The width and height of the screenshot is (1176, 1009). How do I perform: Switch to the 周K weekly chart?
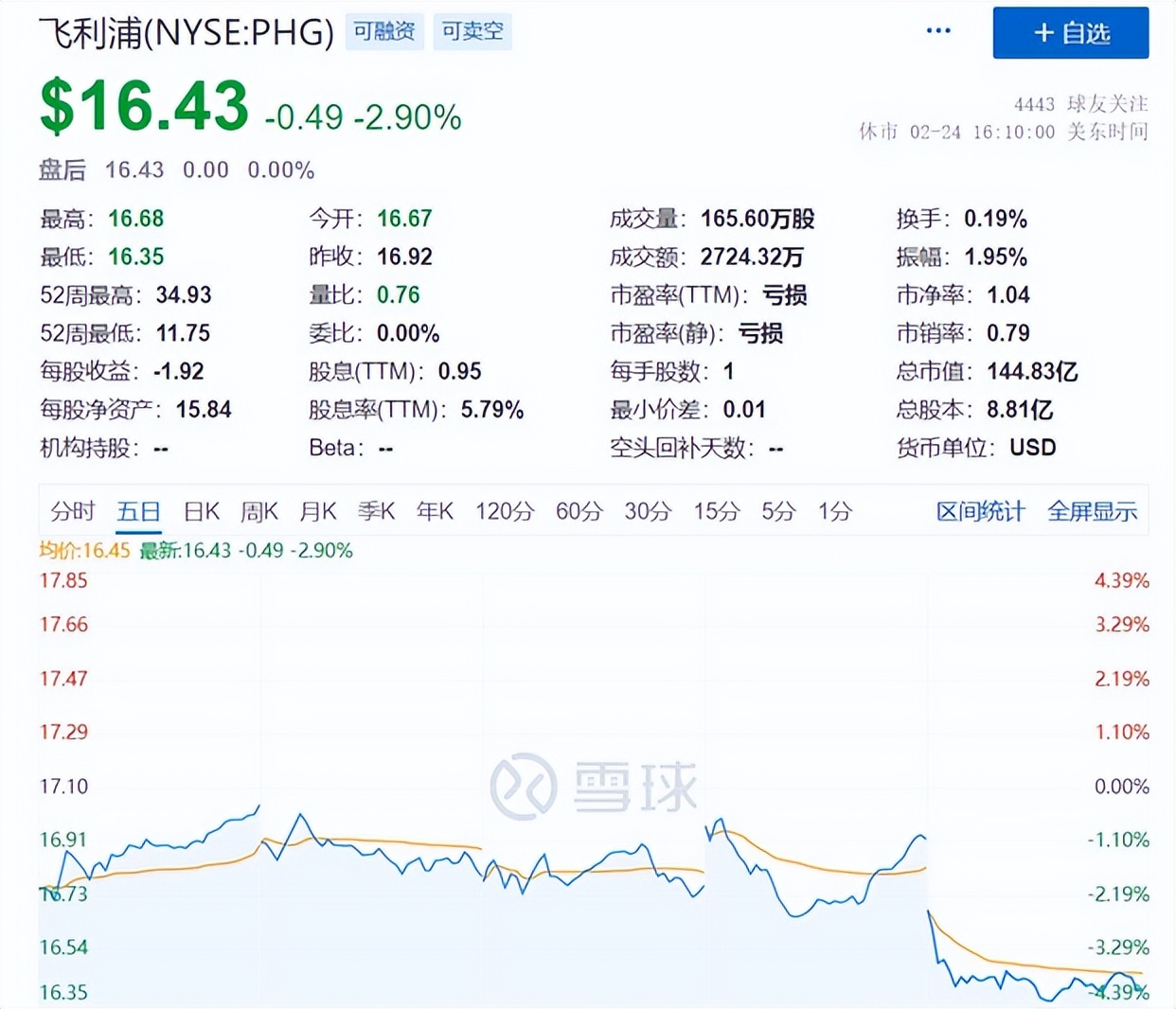258,511
